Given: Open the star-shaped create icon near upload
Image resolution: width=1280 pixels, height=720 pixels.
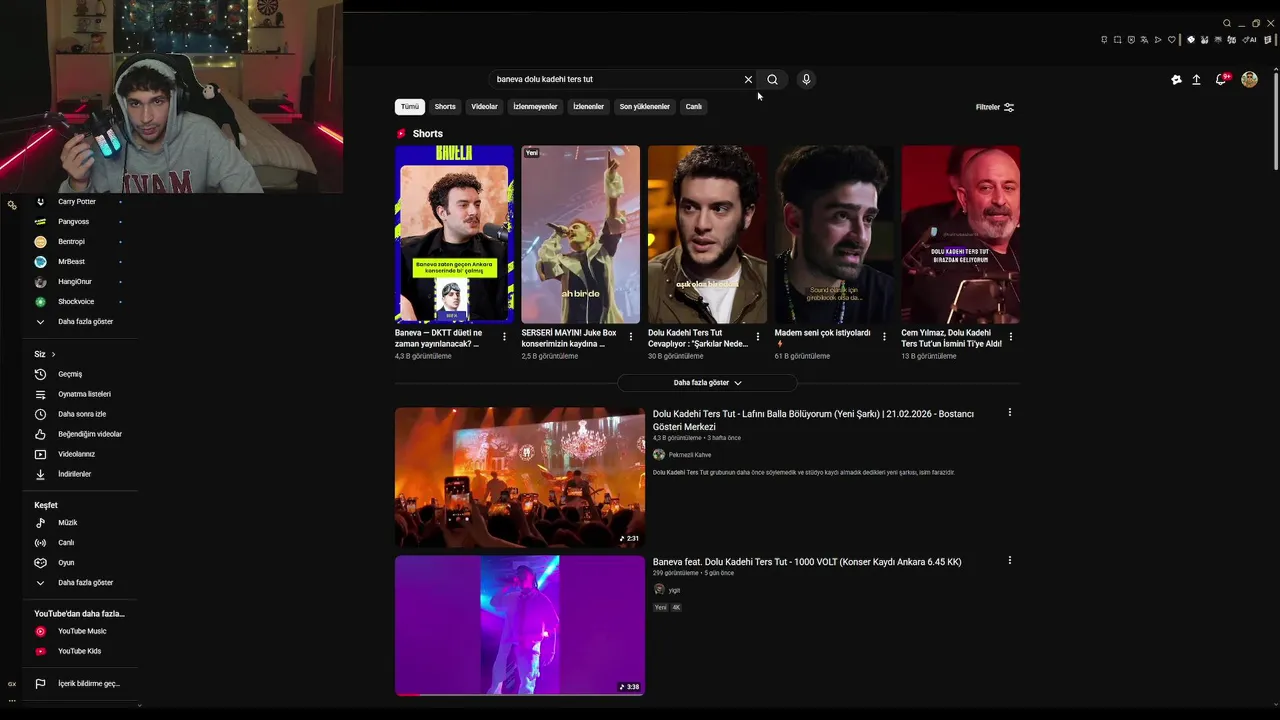Looking at the screenshot, I should click(1176, 79).
